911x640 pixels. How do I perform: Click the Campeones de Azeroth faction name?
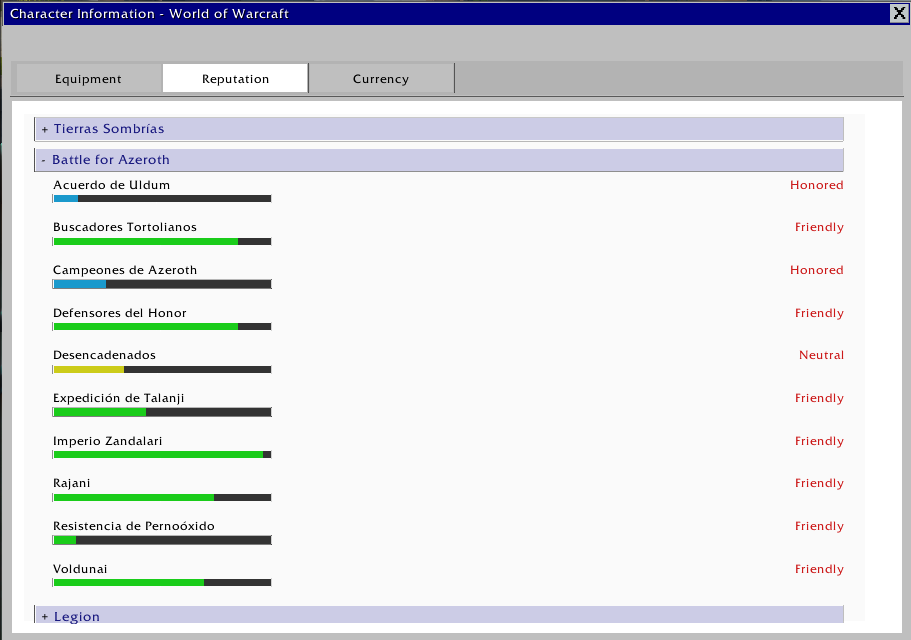125,270
